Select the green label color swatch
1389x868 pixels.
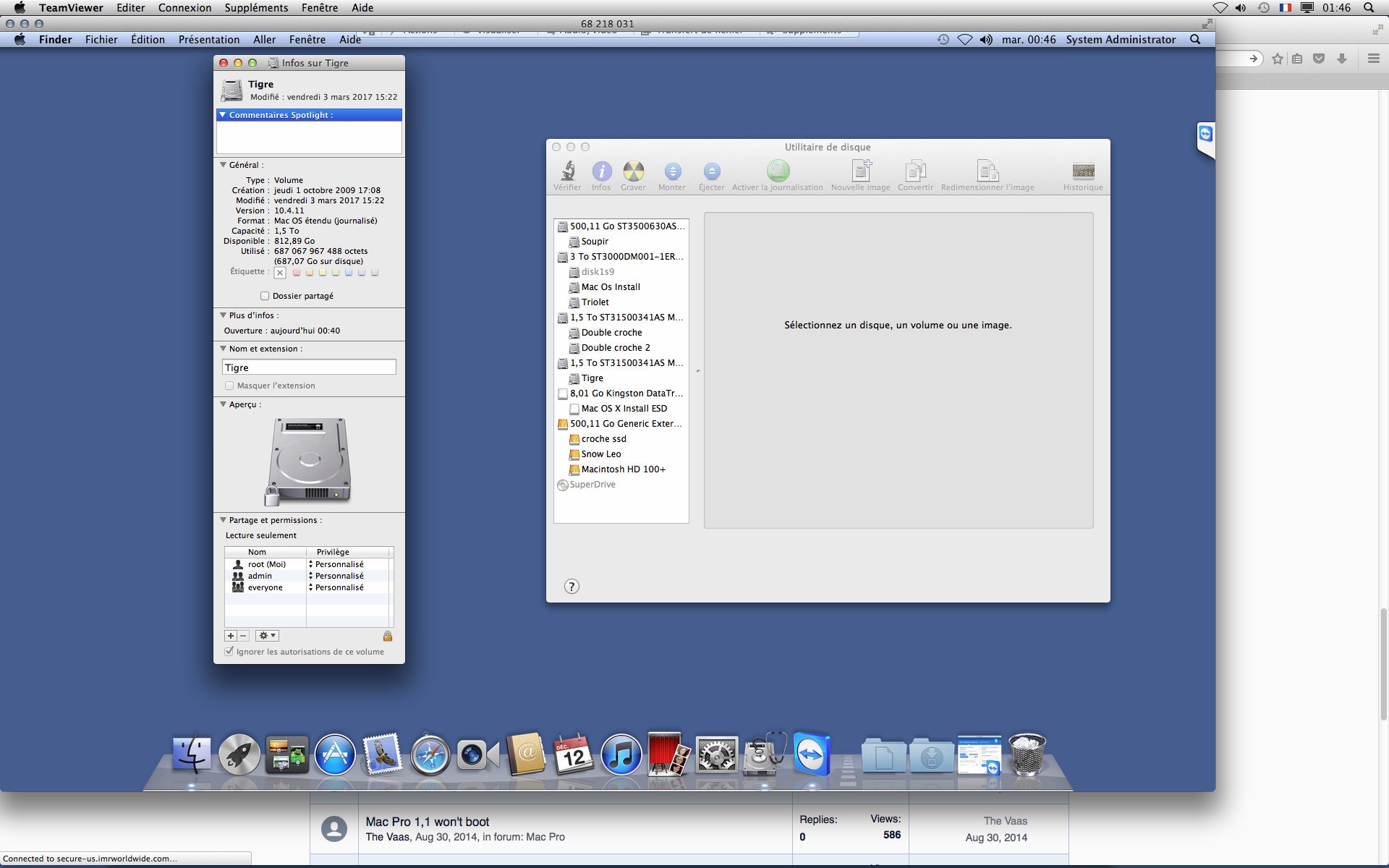pyautogui.click(x=336, y=273)
